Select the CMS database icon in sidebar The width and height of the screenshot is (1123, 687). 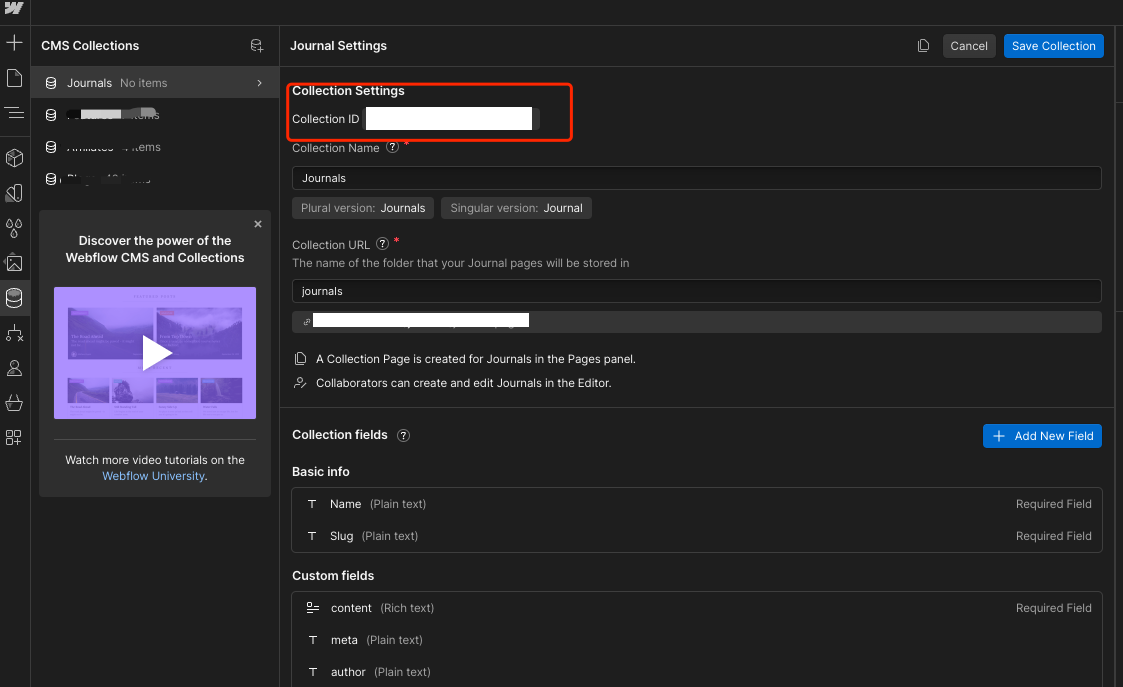[x=14, y=298]
